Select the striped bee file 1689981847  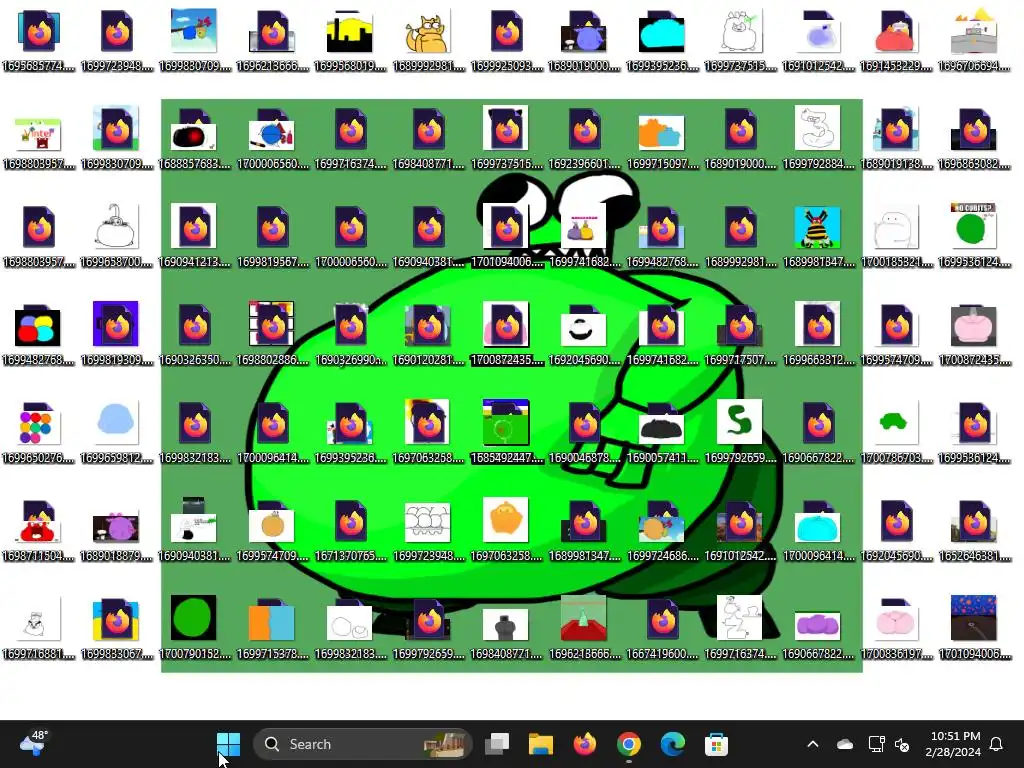point(818,236)
